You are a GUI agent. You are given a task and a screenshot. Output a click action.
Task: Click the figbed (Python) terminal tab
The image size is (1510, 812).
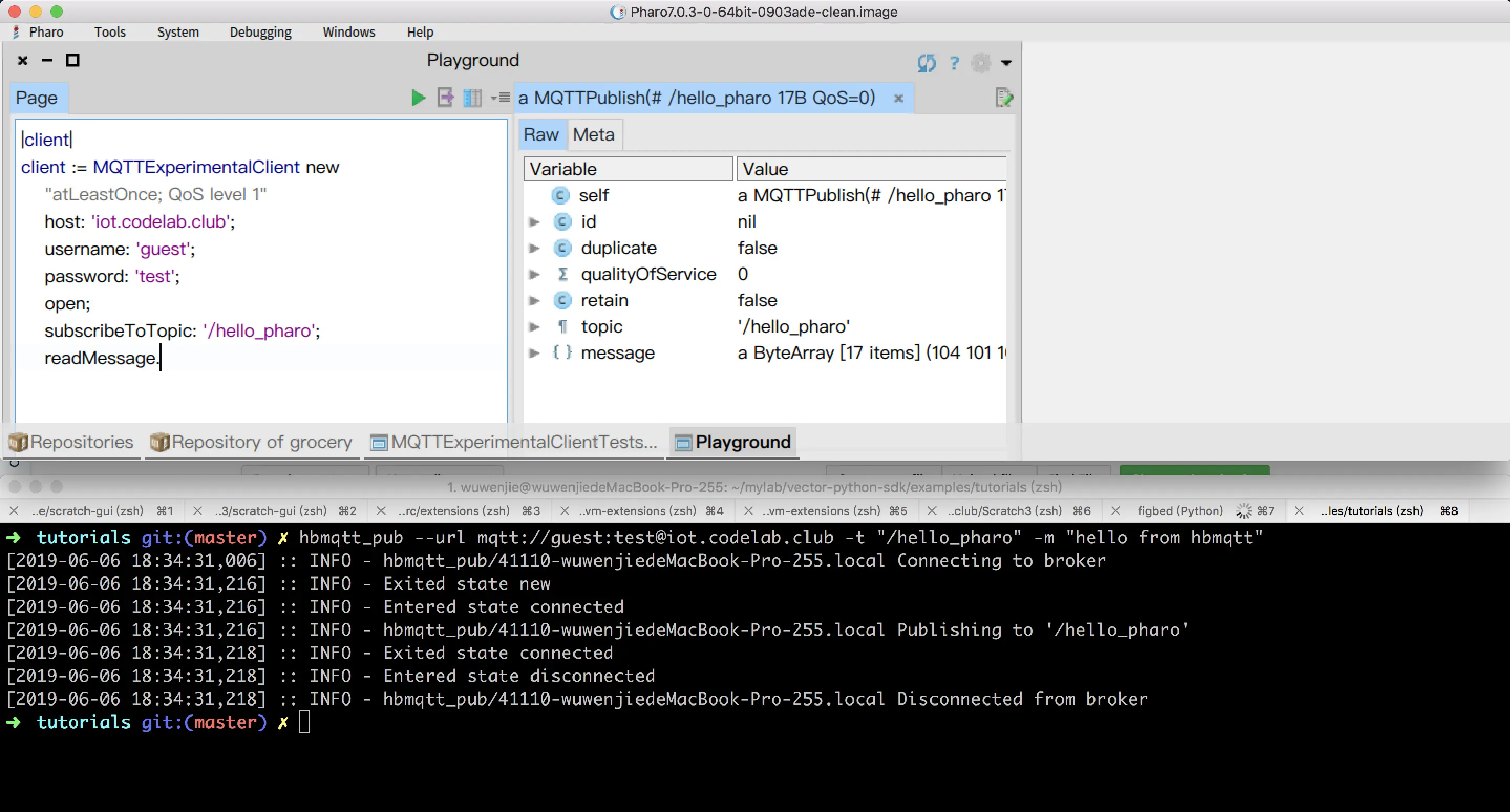pos(1179,511)
